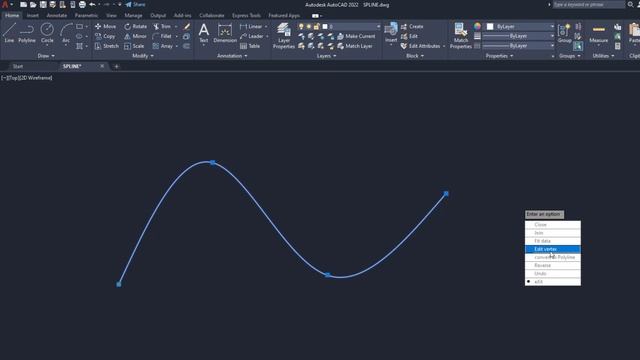Click the Group tool

coord(564,33)
